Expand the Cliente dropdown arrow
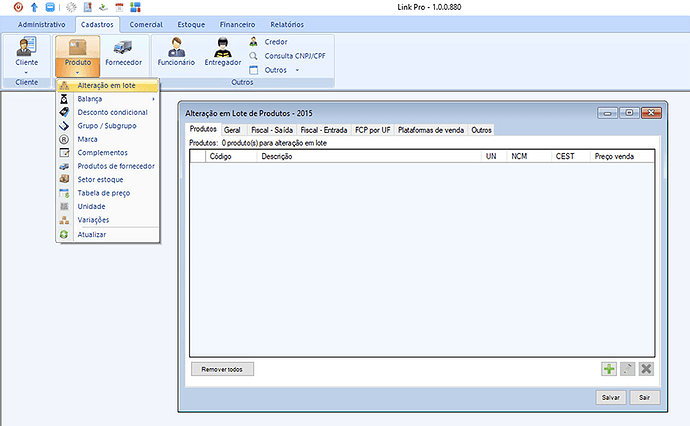 pos(26,73)
